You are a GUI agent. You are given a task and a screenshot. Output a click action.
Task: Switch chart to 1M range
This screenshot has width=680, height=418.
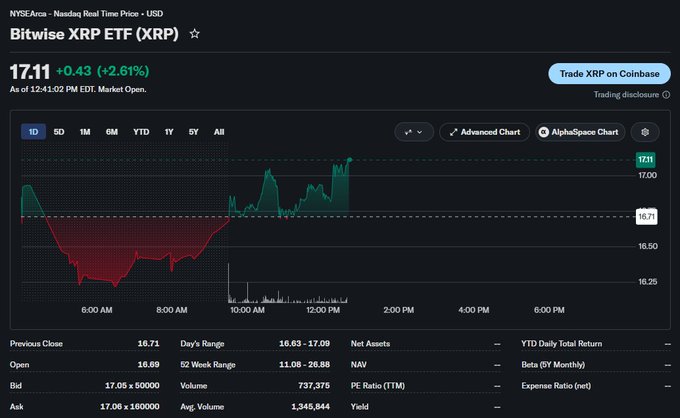coord(85,132)
